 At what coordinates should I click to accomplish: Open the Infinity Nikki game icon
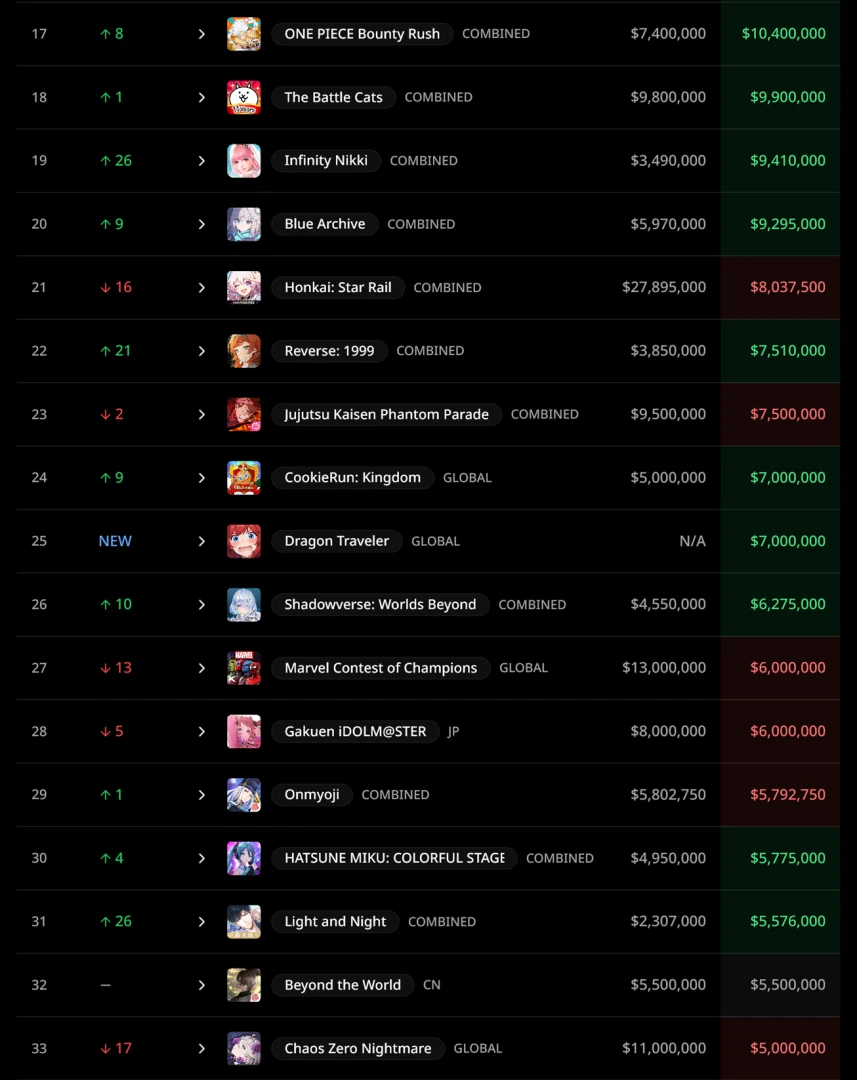click(x=244, y=161)
